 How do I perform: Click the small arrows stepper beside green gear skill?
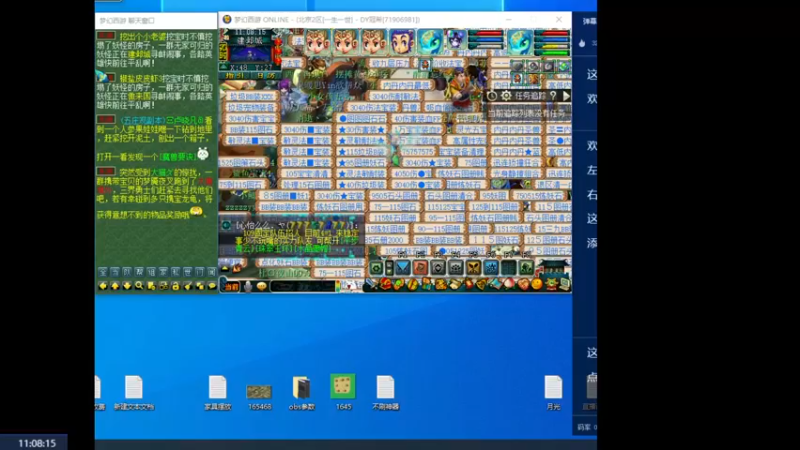(389, 268)
